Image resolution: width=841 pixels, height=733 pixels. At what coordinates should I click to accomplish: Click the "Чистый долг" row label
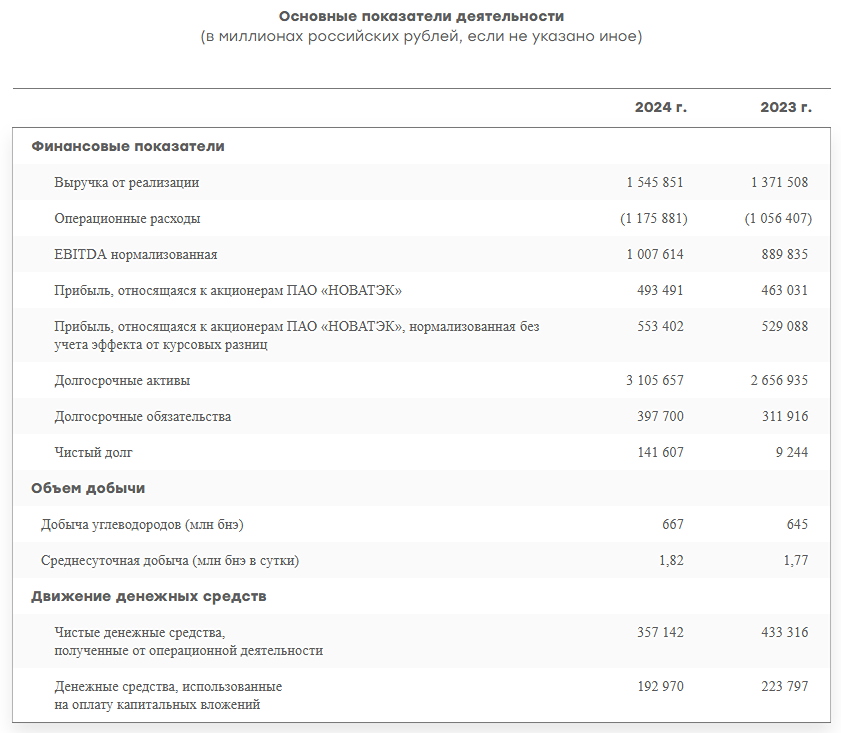tap(93, 453)
